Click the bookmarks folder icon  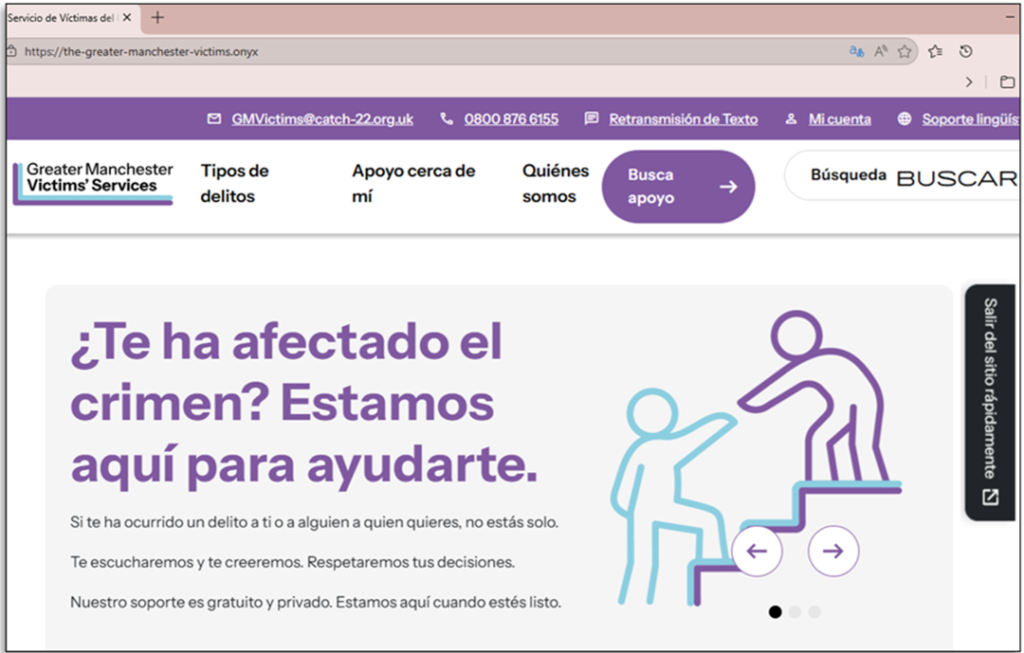click(x=1007, y=82)
